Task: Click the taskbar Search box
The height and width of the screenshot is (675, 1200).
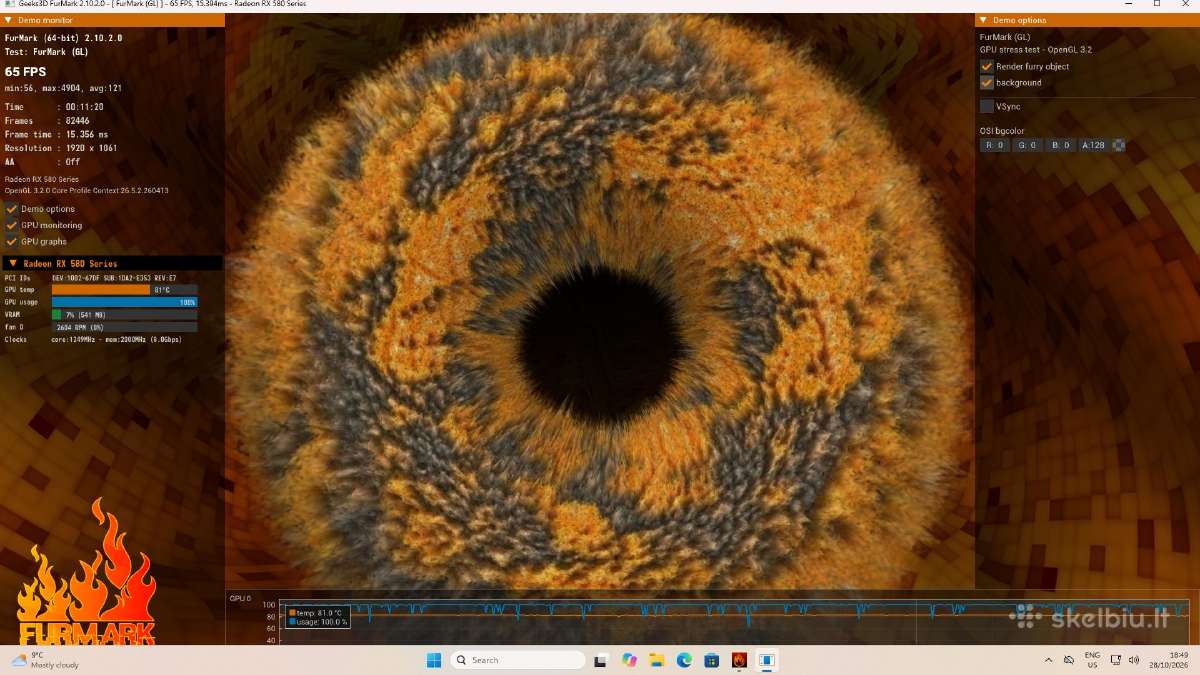Action: (518, 660)
